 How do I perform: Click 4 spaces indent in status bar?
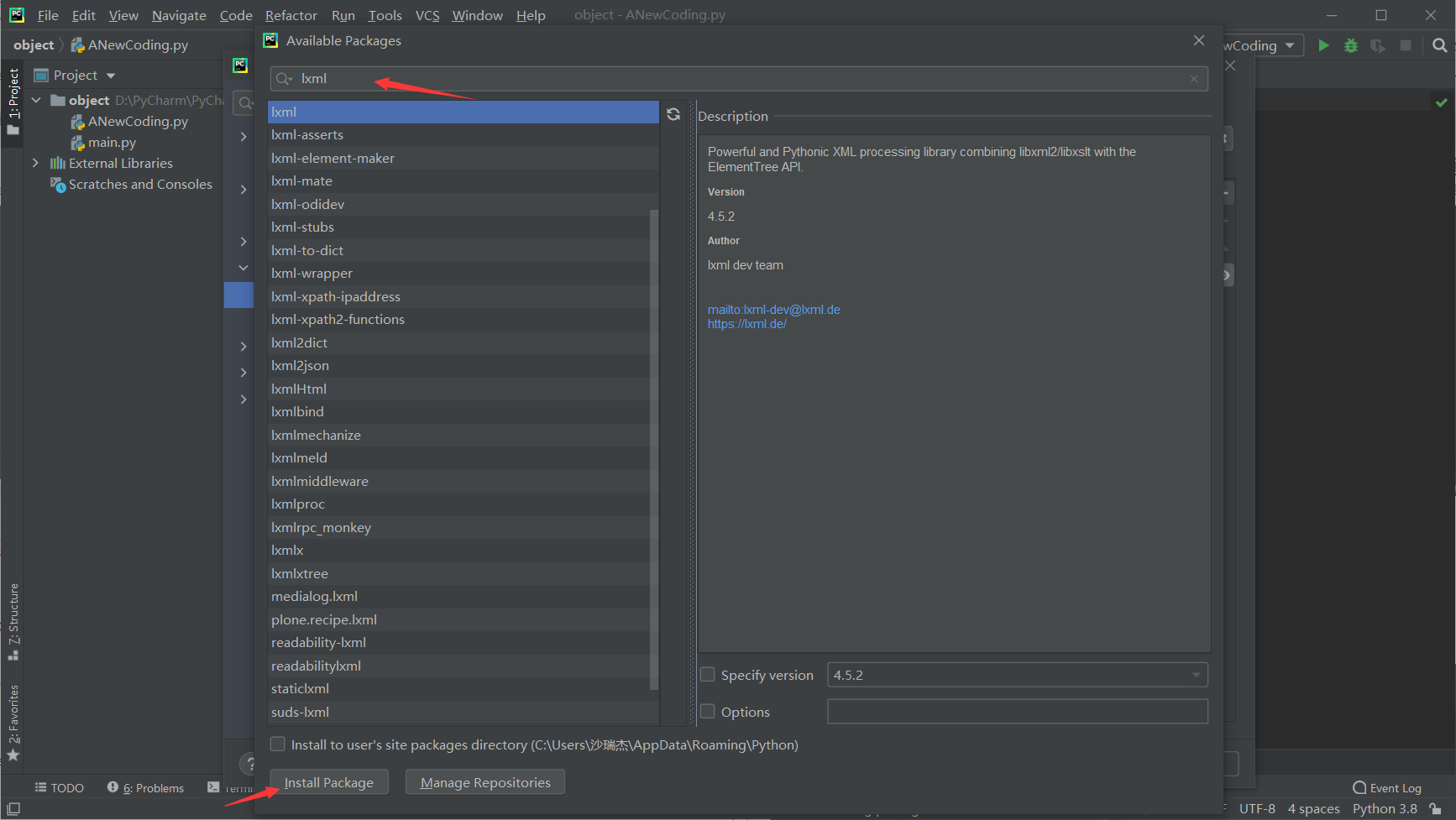click(1314, 809)
